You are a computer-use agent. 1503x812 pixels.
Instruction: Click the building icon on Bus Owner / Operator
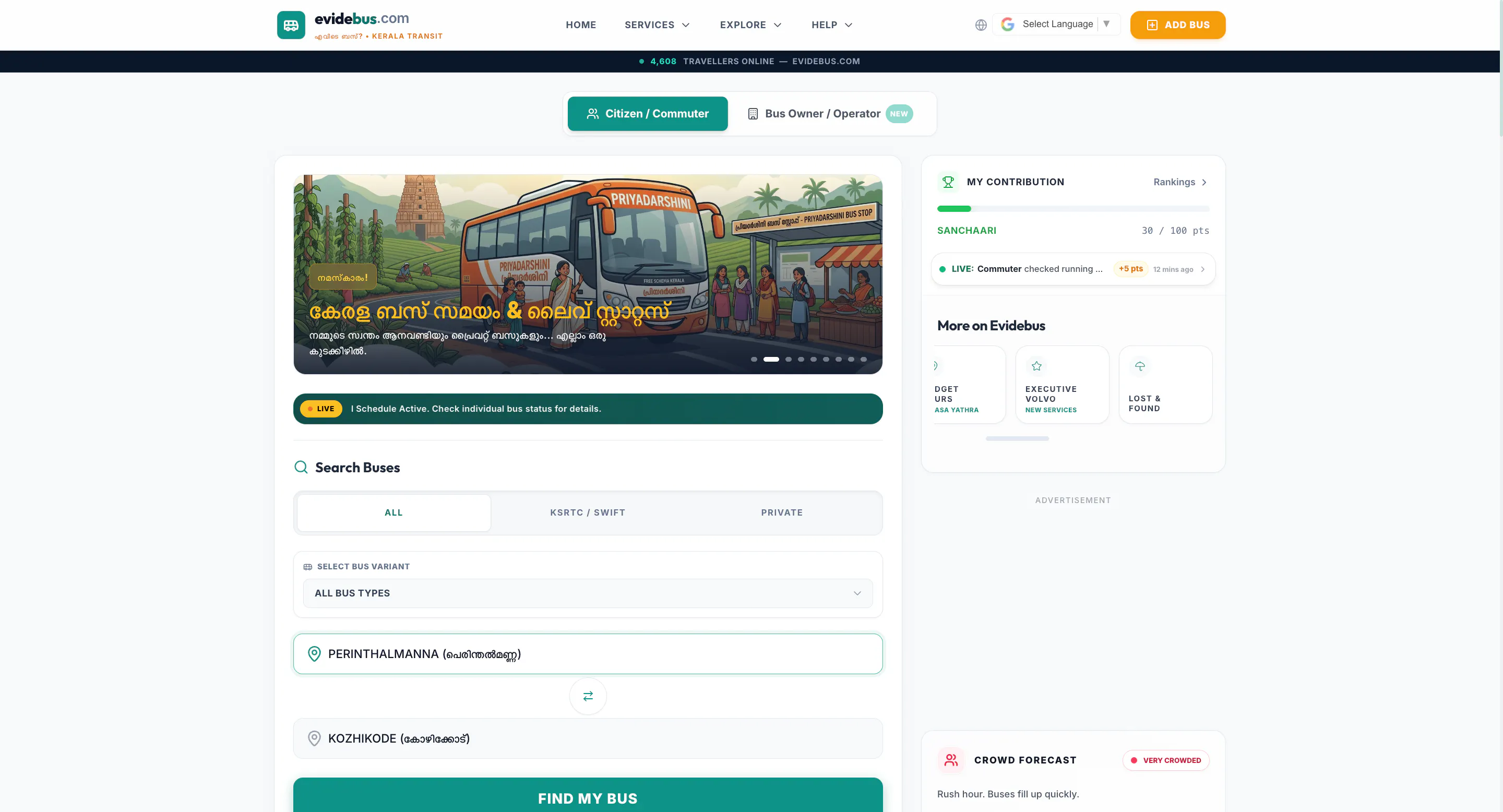point(753,114)
